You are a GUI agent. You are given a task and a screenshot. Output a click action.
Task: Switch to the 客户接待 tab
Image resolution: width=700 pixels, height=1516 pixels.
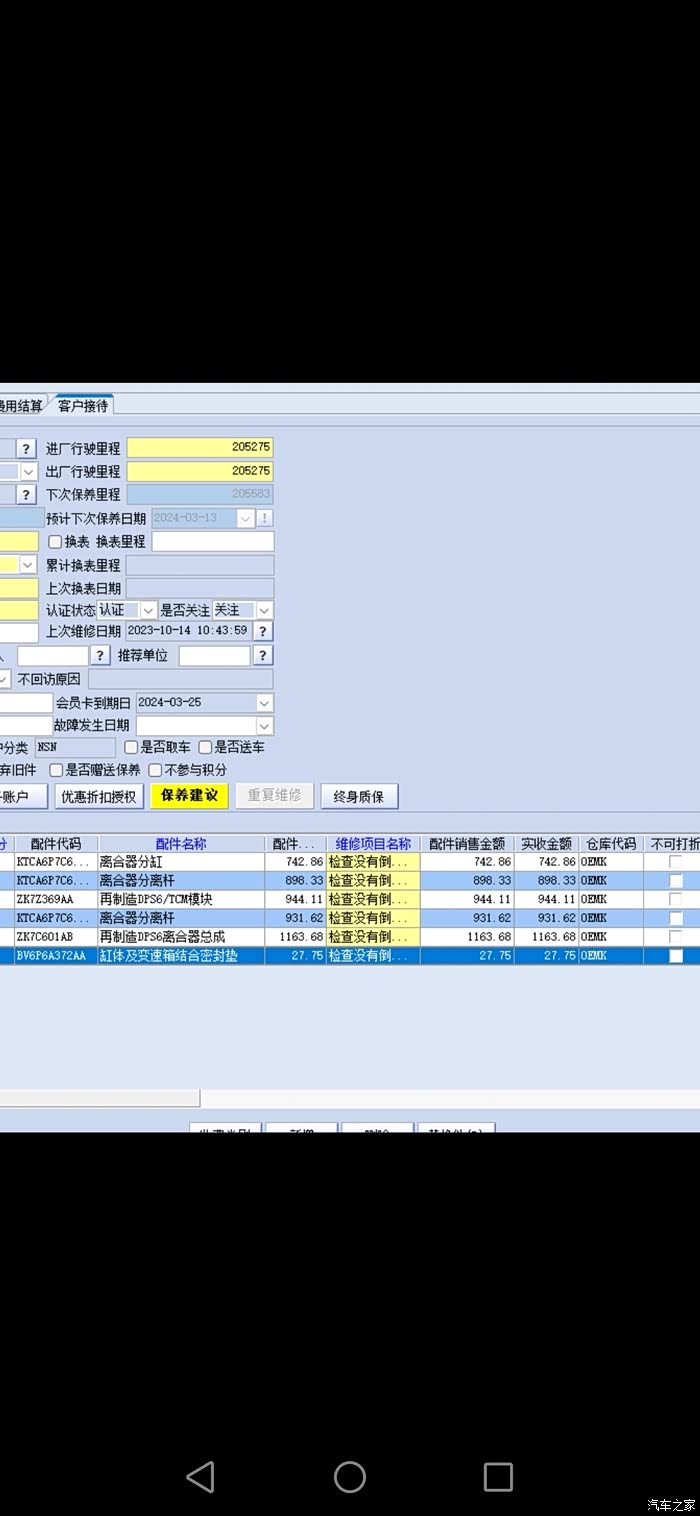[83, 405]
